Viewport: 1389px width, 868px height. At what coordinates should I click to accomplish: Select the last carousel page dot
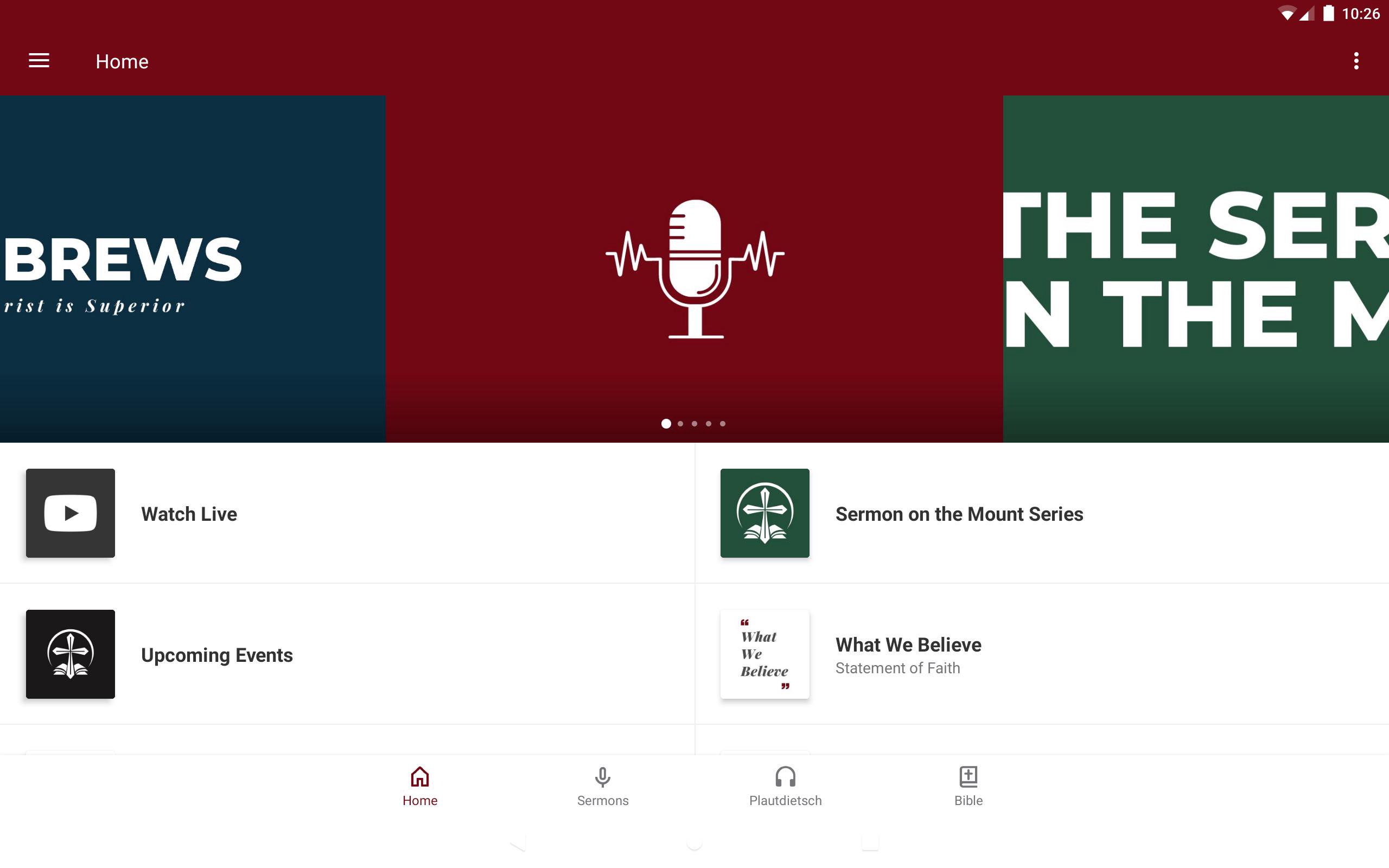(723, 424)
